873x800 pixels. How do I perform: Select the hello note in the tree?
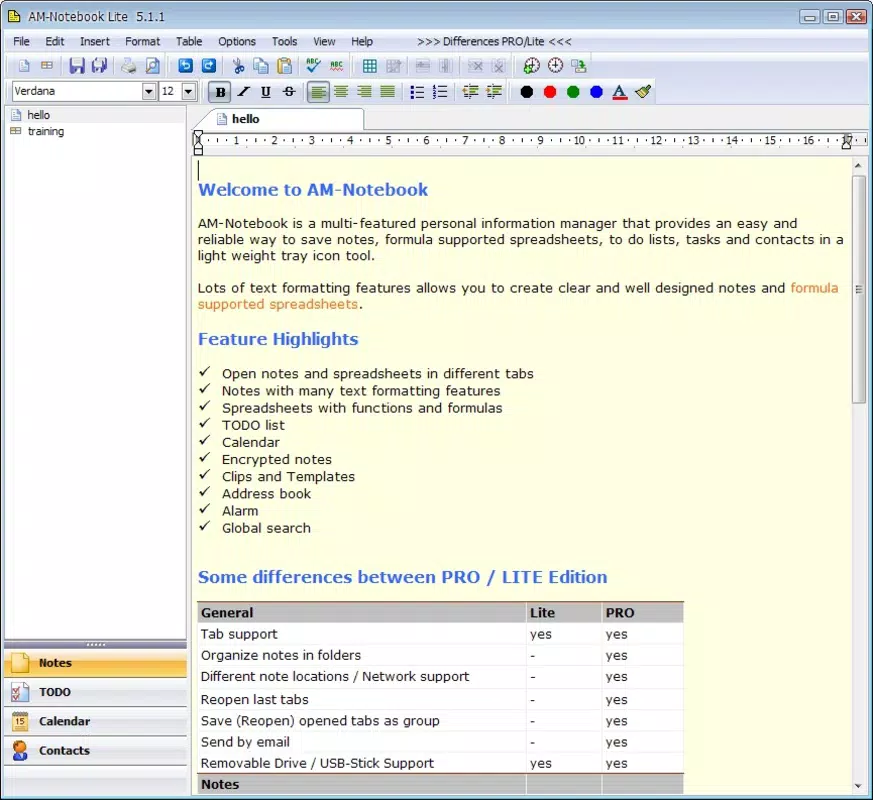pyautogui.click(x=38, y=115)
